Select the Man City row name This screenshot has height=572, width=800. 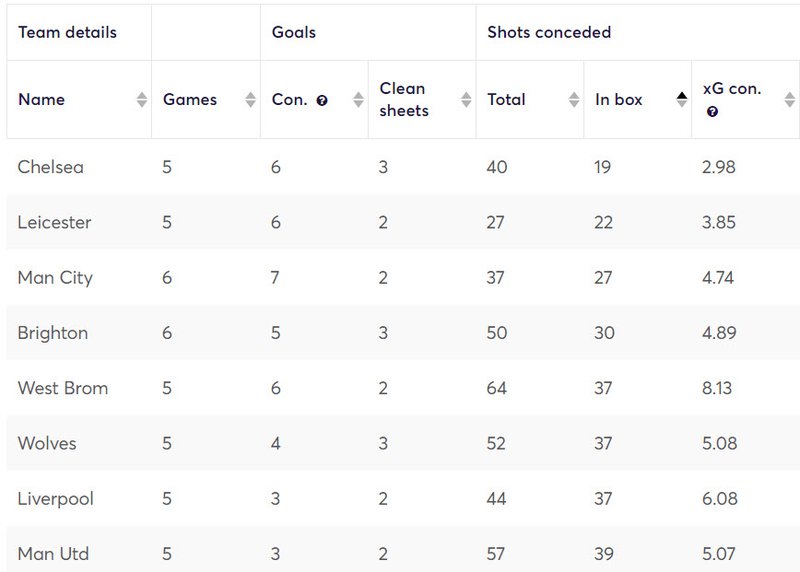[x=55, y=278]
